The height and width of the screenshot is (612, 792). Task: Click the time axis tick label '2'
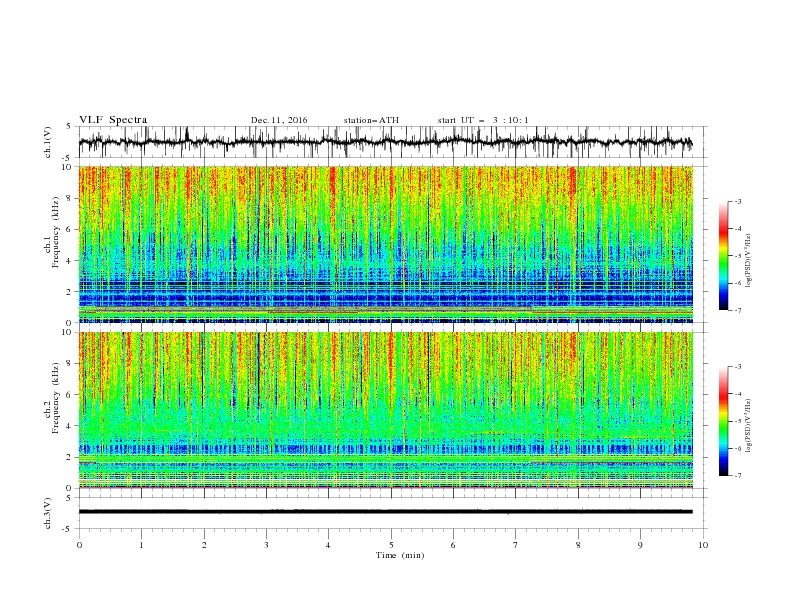click(204, 545)
